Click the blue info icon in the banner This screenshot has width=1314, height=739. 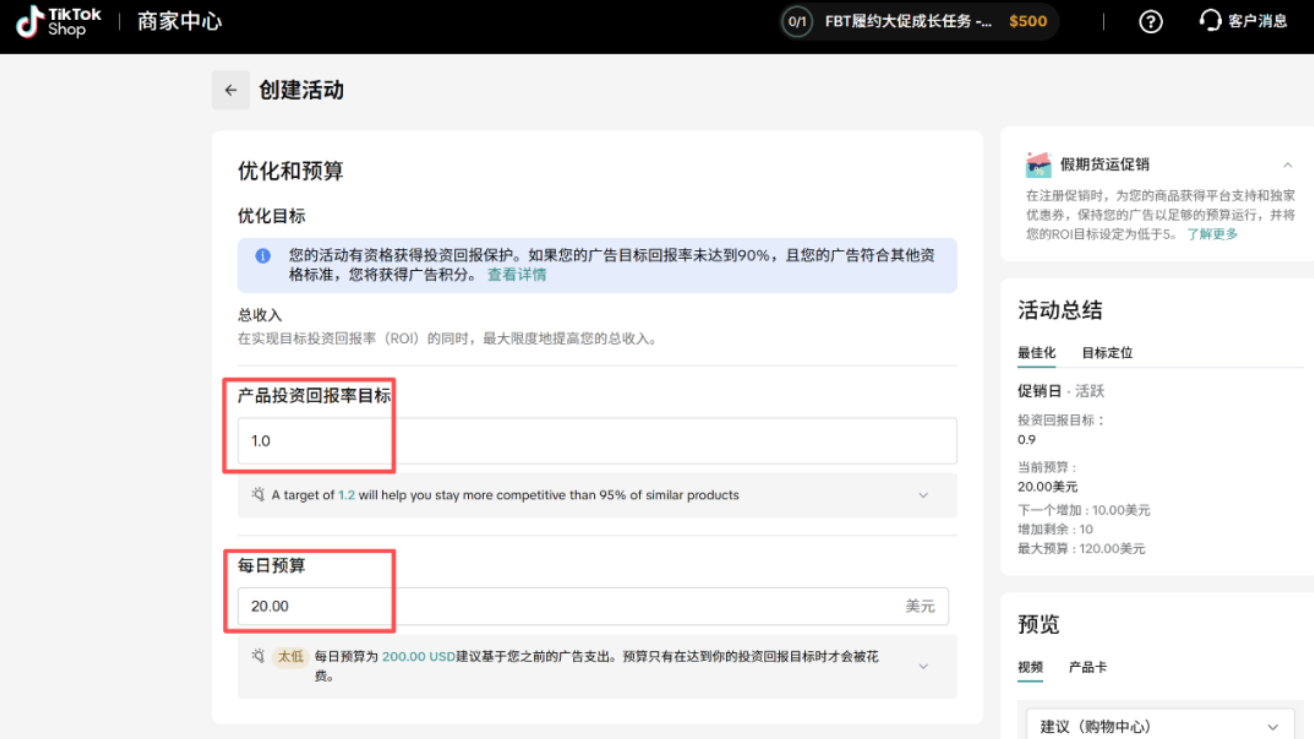(x=262, y=255)
